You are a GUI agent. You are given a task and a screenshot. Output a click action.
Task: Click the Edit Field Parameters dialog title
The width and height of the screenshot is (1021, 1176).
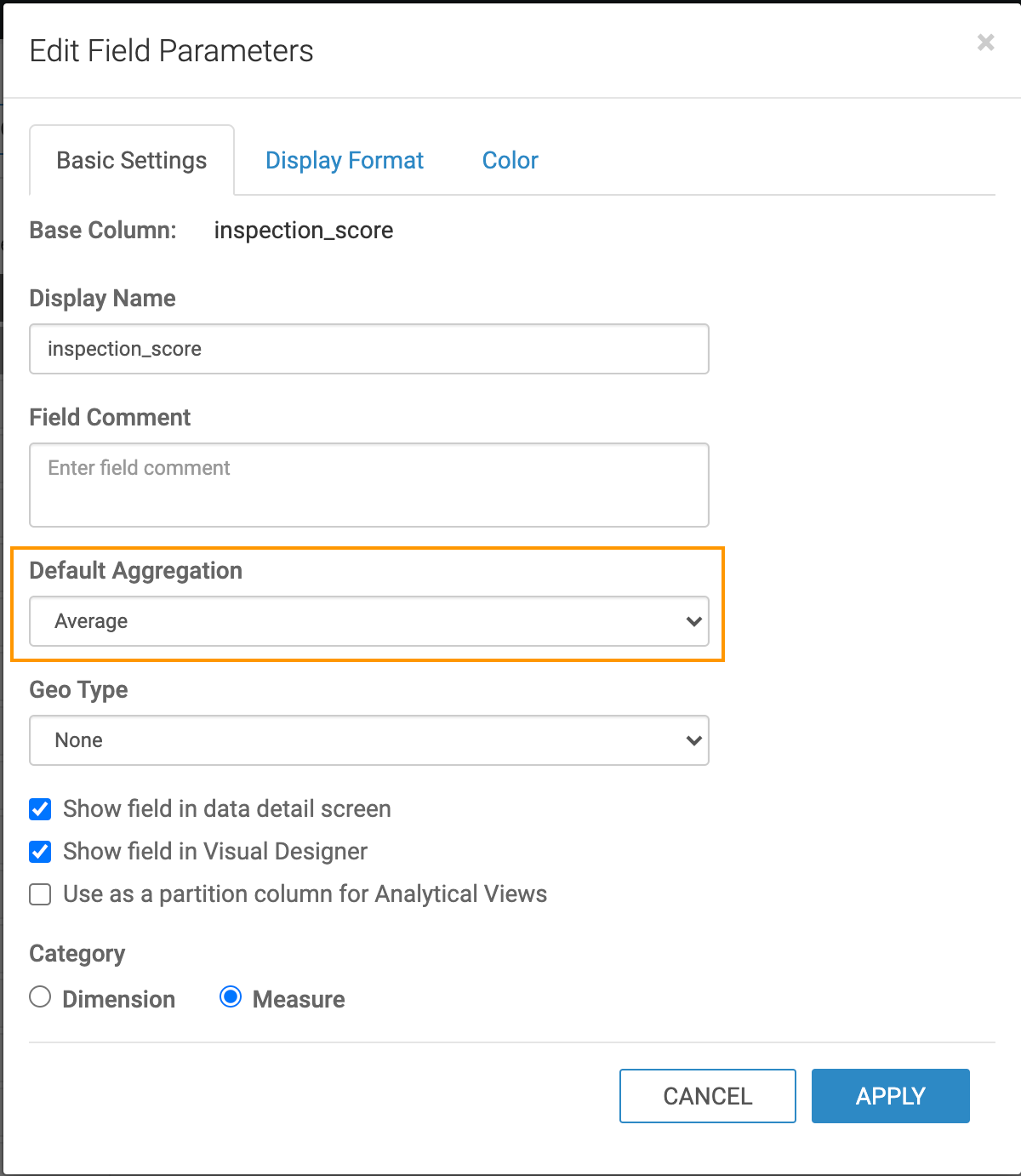click(x=172, y=51)
